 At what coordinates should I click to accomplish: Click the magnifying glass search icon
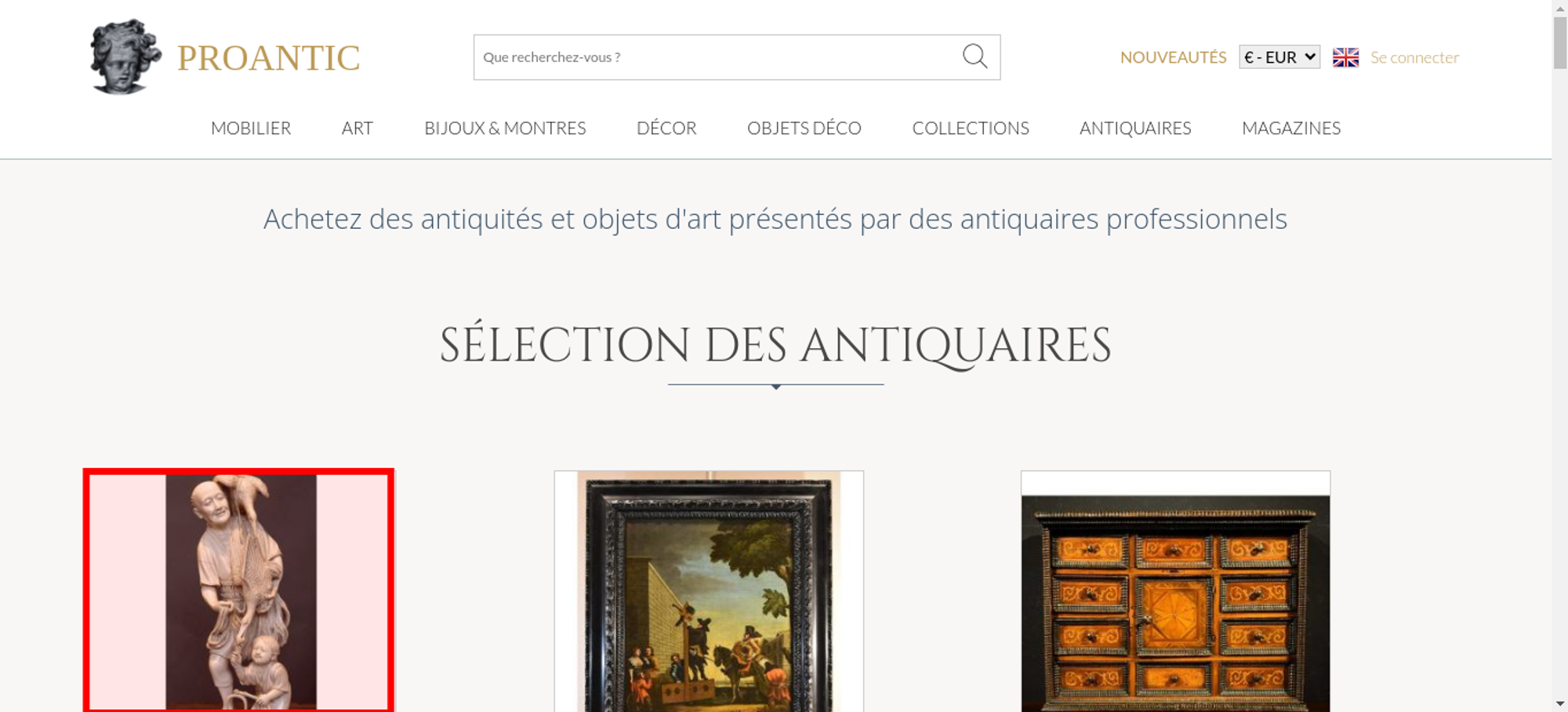coord(975,56)
